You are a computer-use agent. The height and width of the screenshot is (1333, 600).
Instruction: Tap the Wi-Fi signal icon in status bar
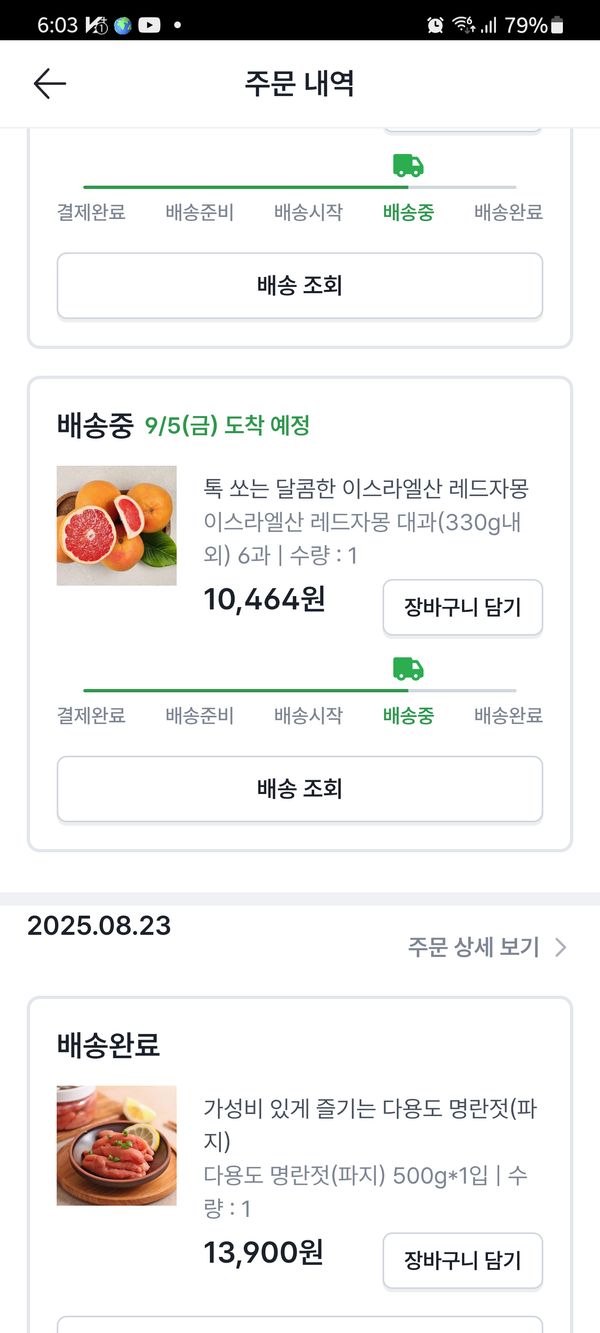coord(462,25)
